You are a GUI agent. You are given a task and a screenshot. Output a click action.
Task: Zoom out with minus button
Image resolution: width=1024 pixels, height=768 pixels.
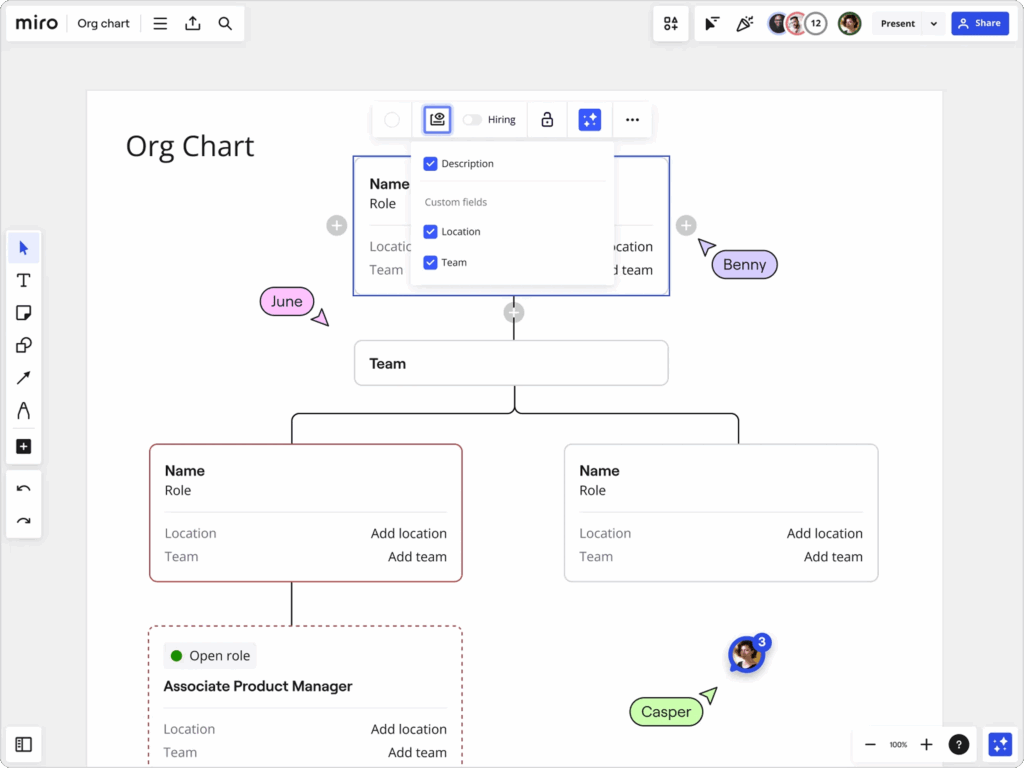tap(870, 744)
